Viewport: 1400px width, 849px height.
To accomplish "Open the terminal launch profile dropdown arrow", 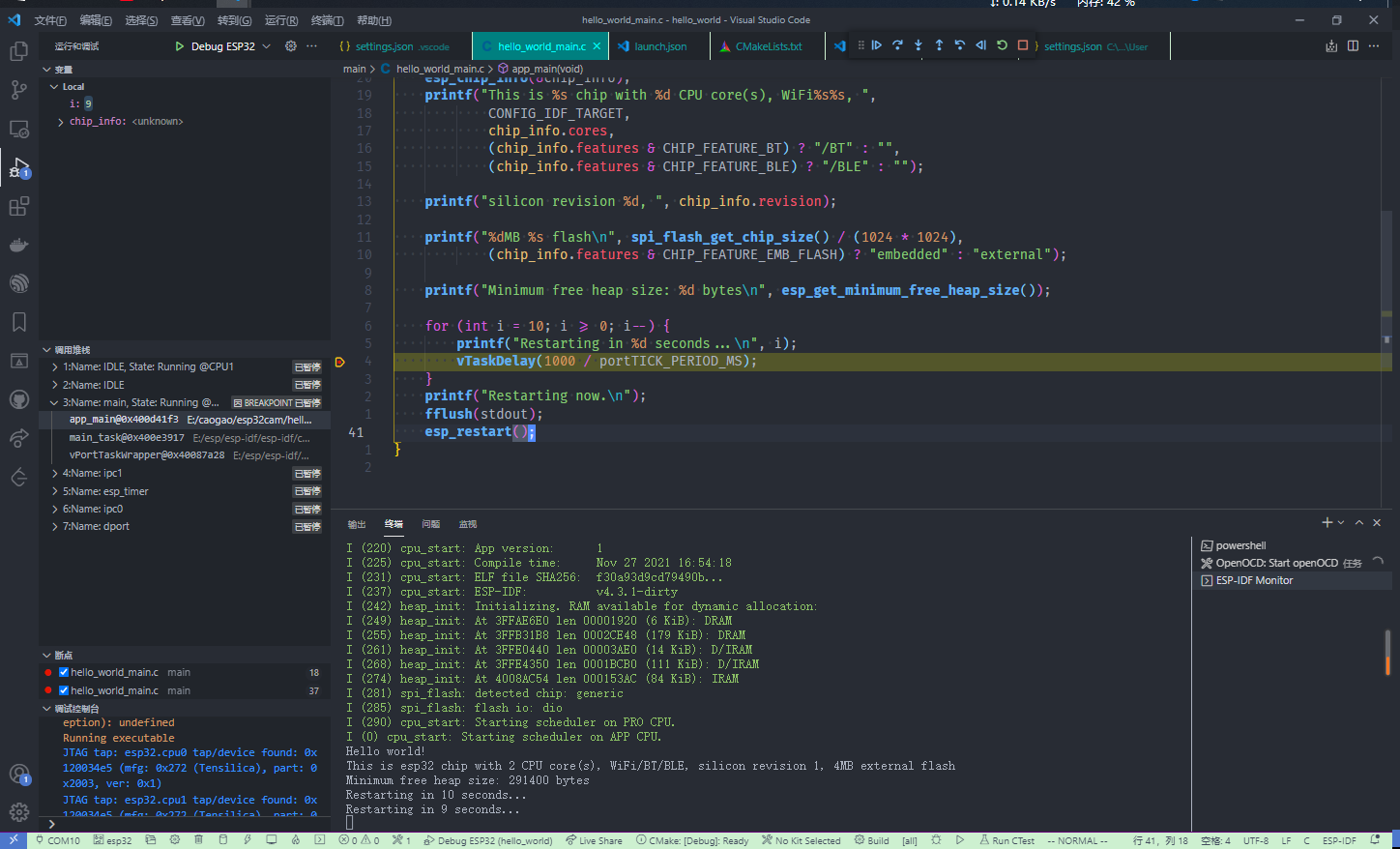I will pyautogui.click(x=1341, y=522).
